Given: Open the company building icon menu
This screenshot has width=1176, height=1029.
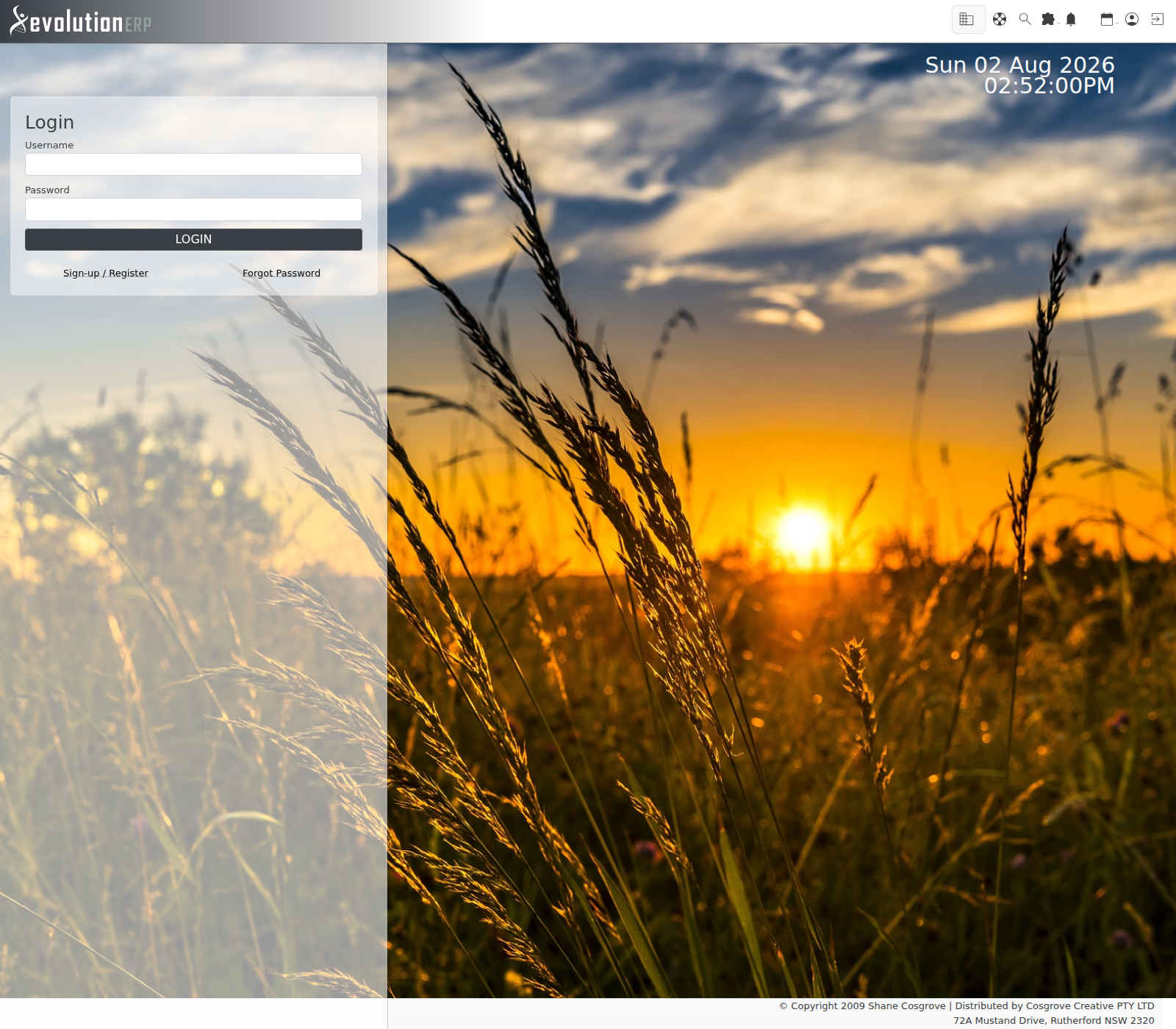Looking at the screenshot, I should [967, 20].
